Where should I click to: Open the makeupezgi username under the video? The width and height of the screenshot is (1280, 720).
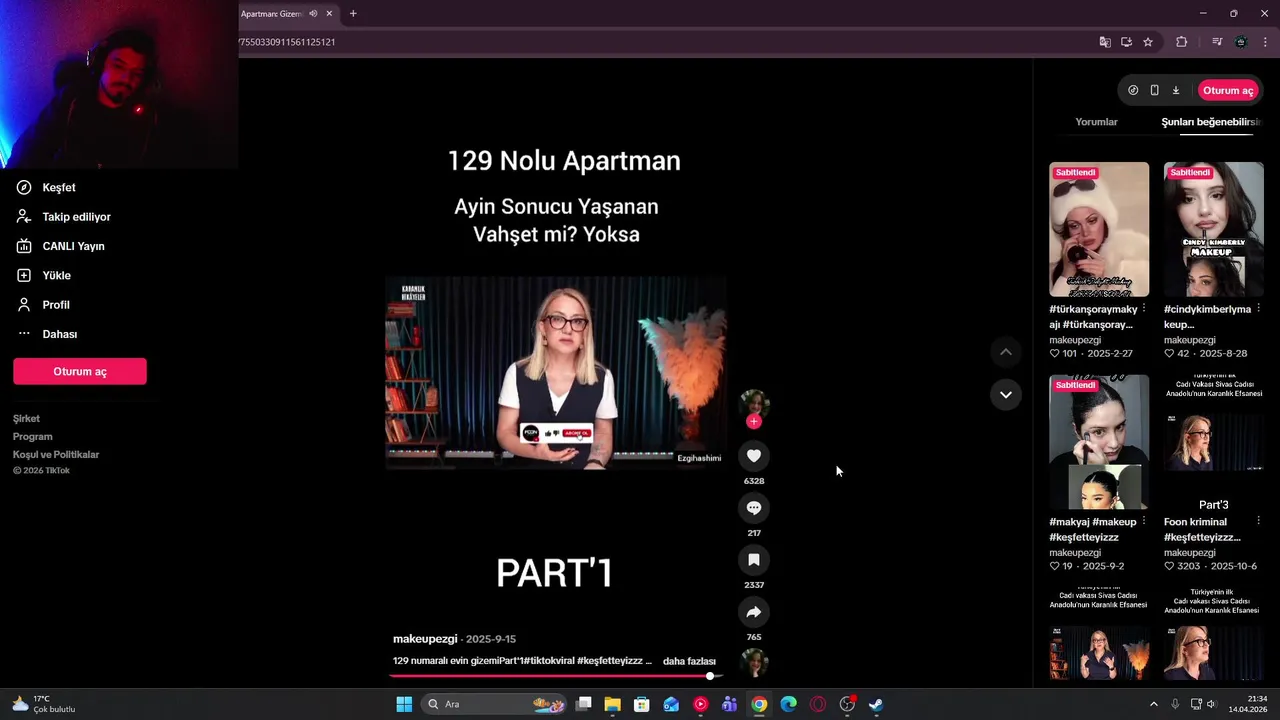425,639
